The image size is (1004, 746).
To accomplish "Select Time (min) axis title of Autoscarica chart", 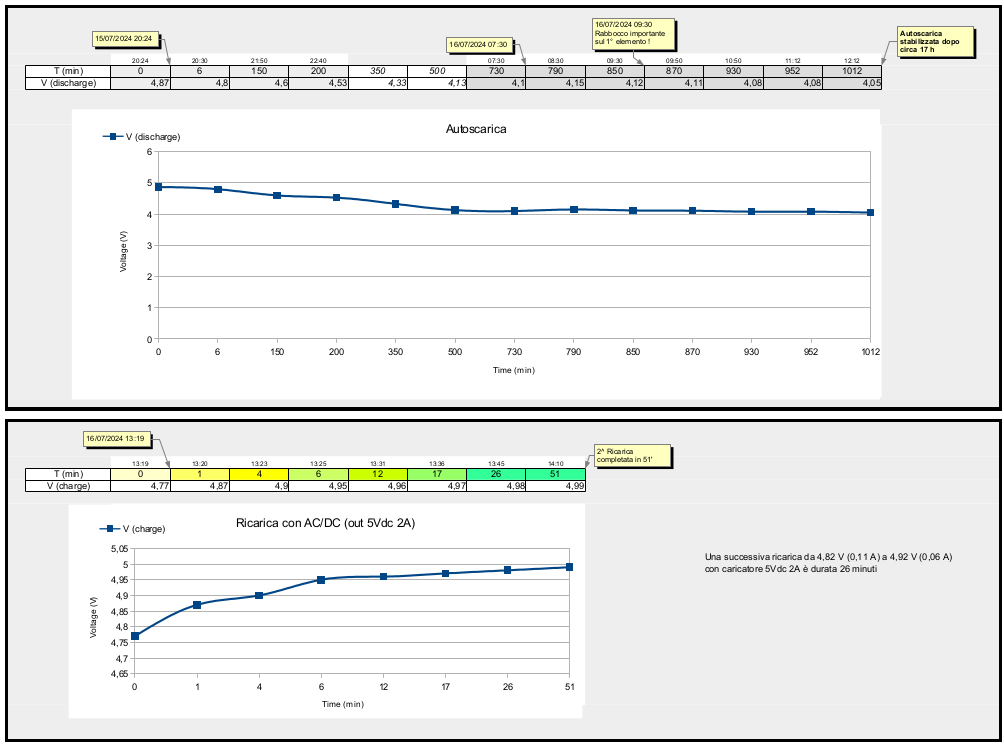I will point(514,369).
